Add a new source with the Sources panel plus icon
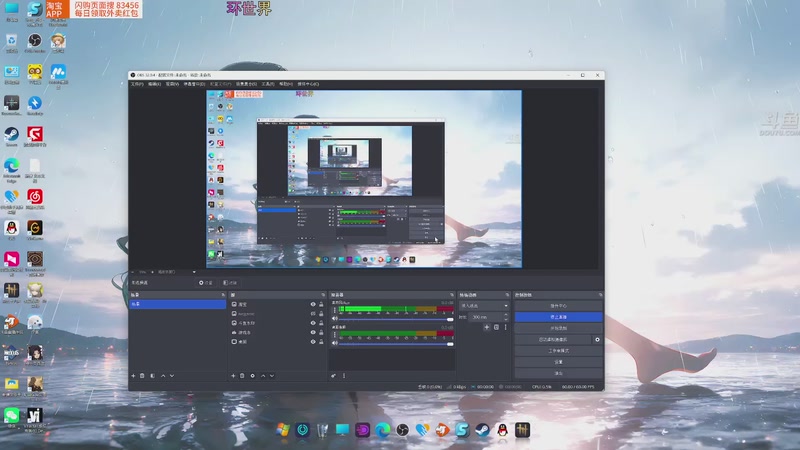This screenshot has width=800, height=450. 233,376
